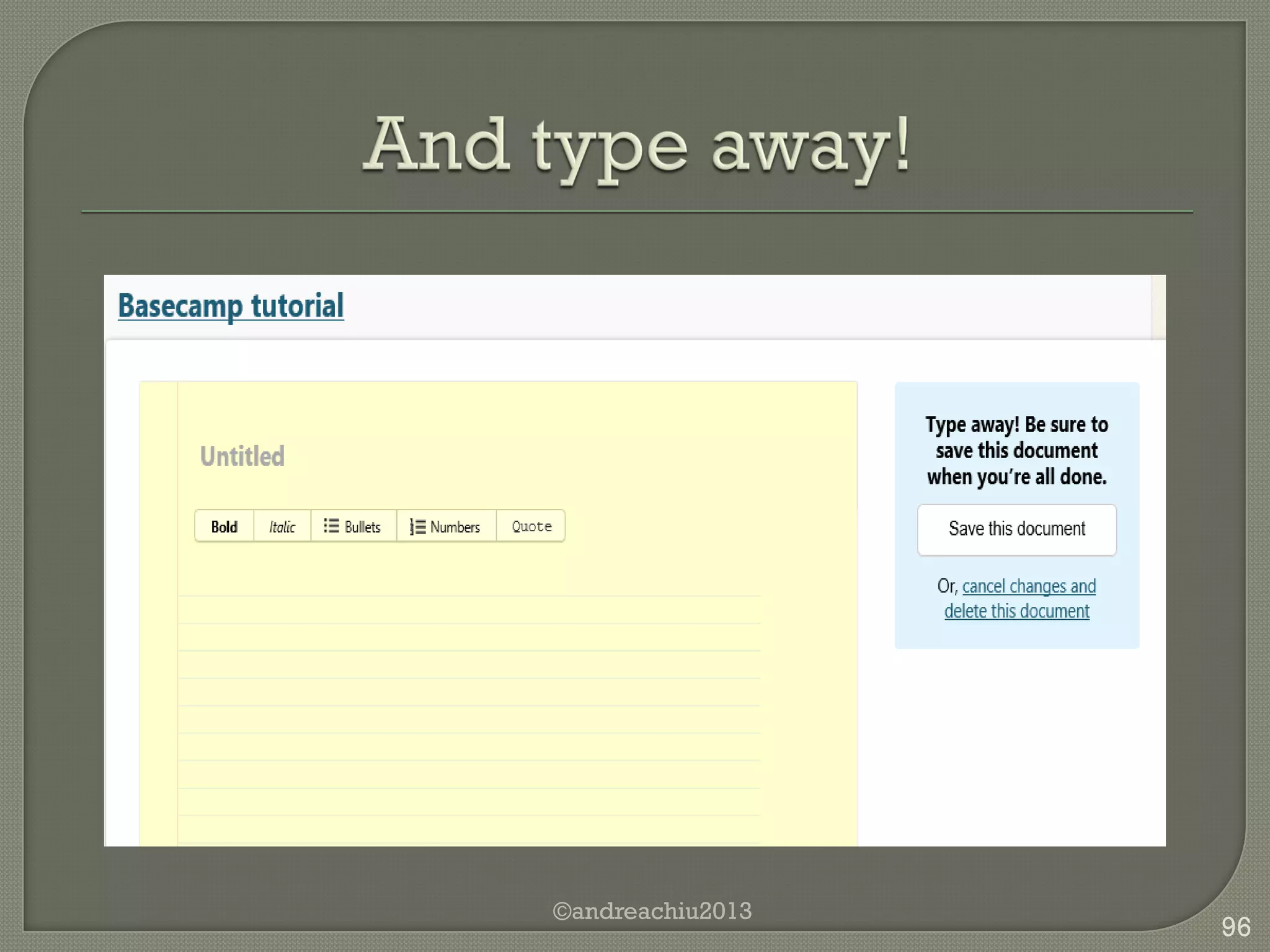The height and width of the screenshot is (952, 1270).
Task: Click the numbered list icon
Action: coord(417,527)
